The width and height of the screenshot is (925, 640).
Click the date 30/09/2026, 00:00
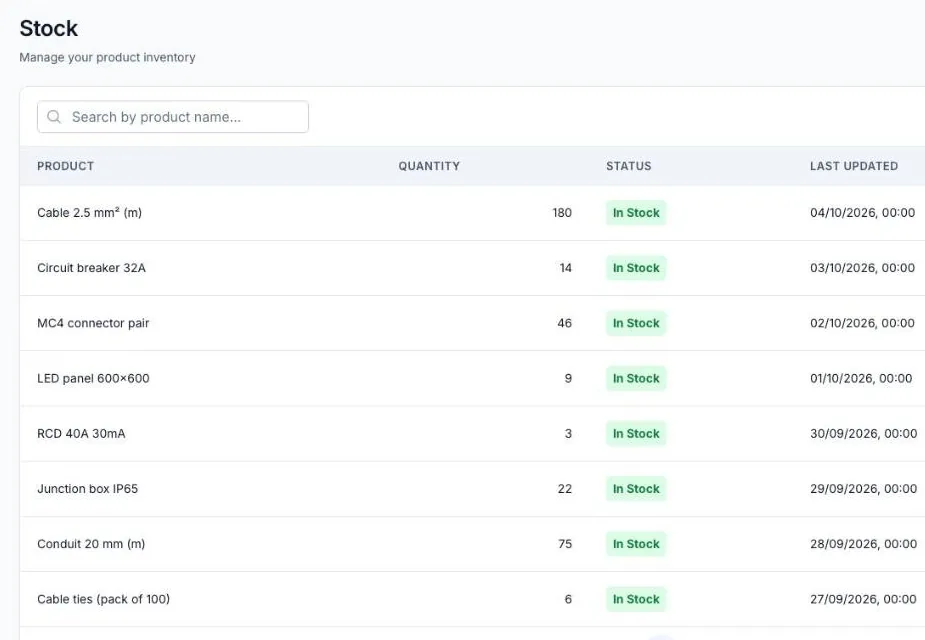point(864,434)
